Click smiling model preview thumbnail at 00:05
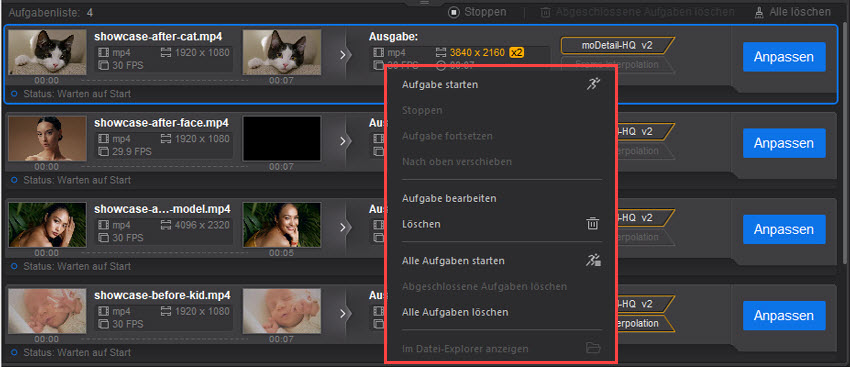 pyautogui.click(x=282, y=224)
